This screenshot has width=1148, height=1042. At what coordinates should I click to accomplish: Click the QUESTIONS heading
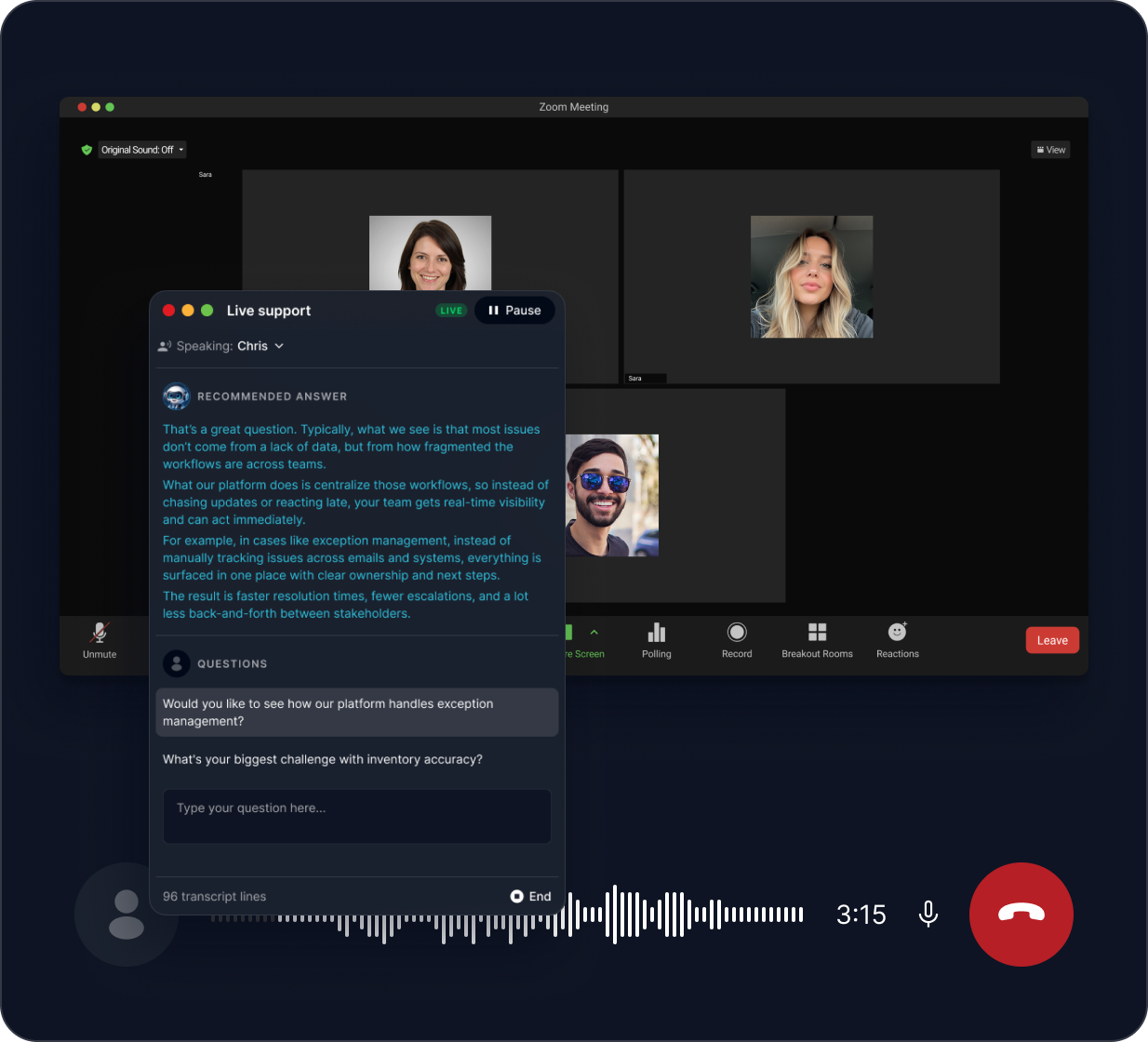pyautogui.click(x=233, y=663)
